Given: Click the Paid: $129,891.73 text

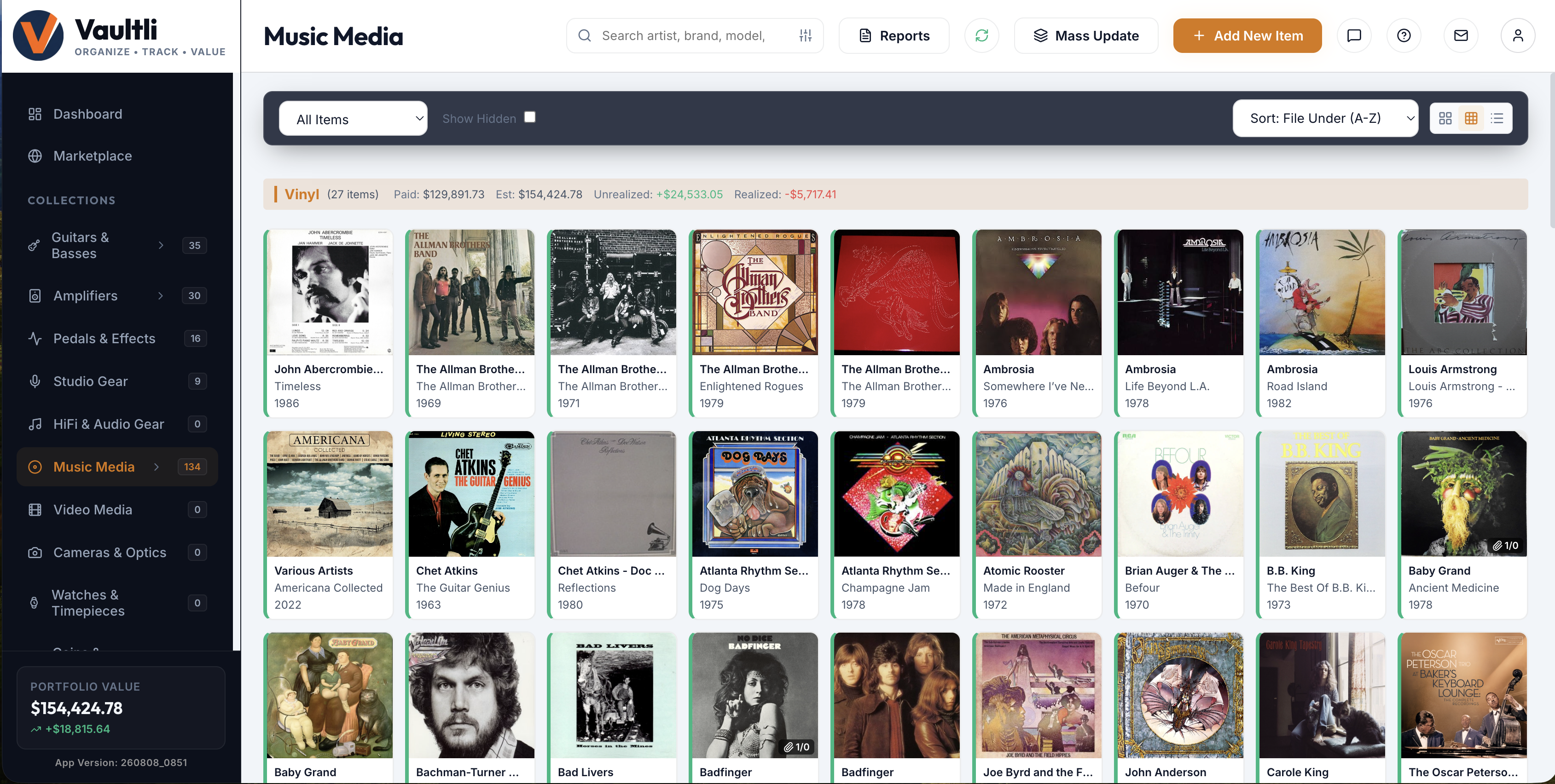Looking at the screenshot, I should 439,194.
